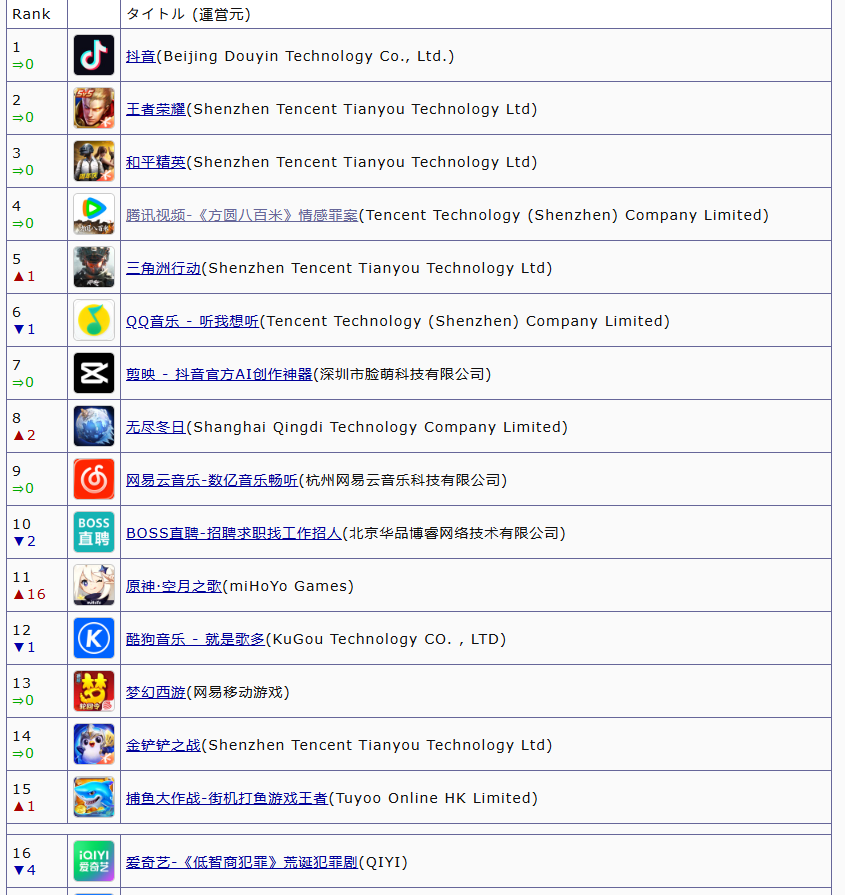Click the ▲2 rank change for 无尽冬日

(x=25, y=435)
